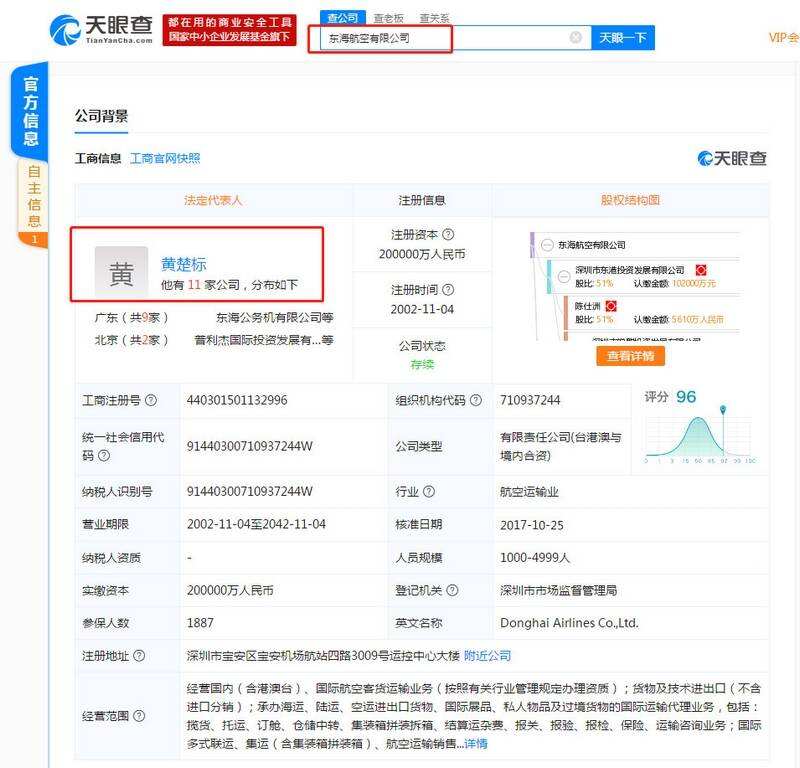Image resolution: width=800 pixels, height=768 pixels.
Task: Click the score value 96
Action: point(686,397)
